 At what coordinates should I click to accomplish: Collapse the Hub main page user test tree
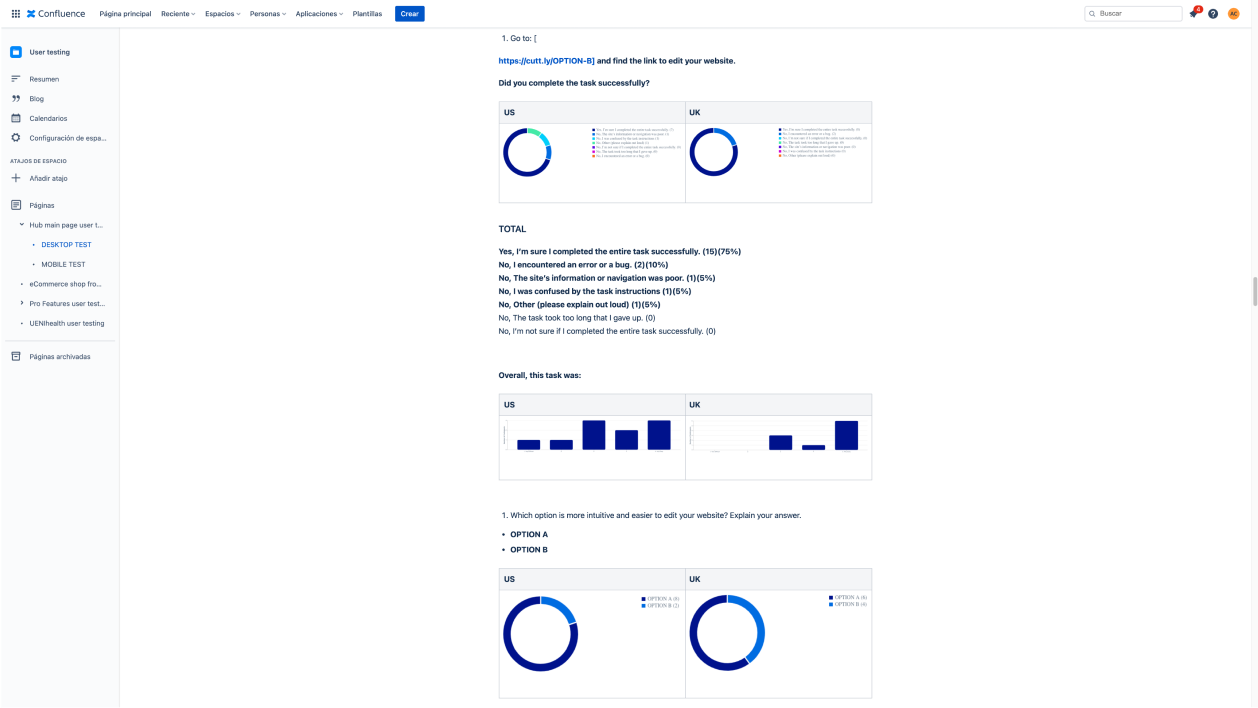(22, 225)
